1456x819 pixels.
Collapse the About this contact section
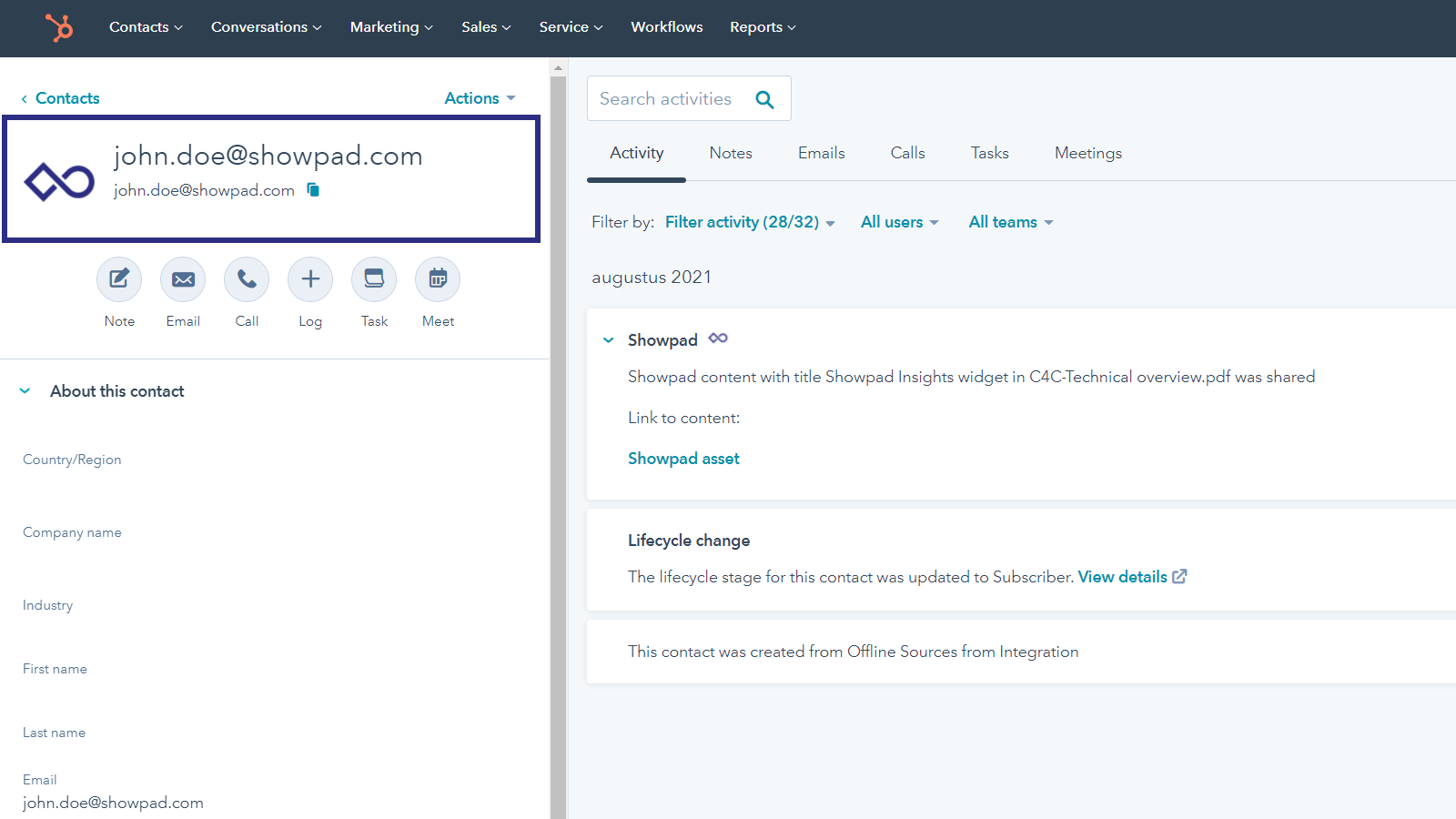(x=25, y=391)
